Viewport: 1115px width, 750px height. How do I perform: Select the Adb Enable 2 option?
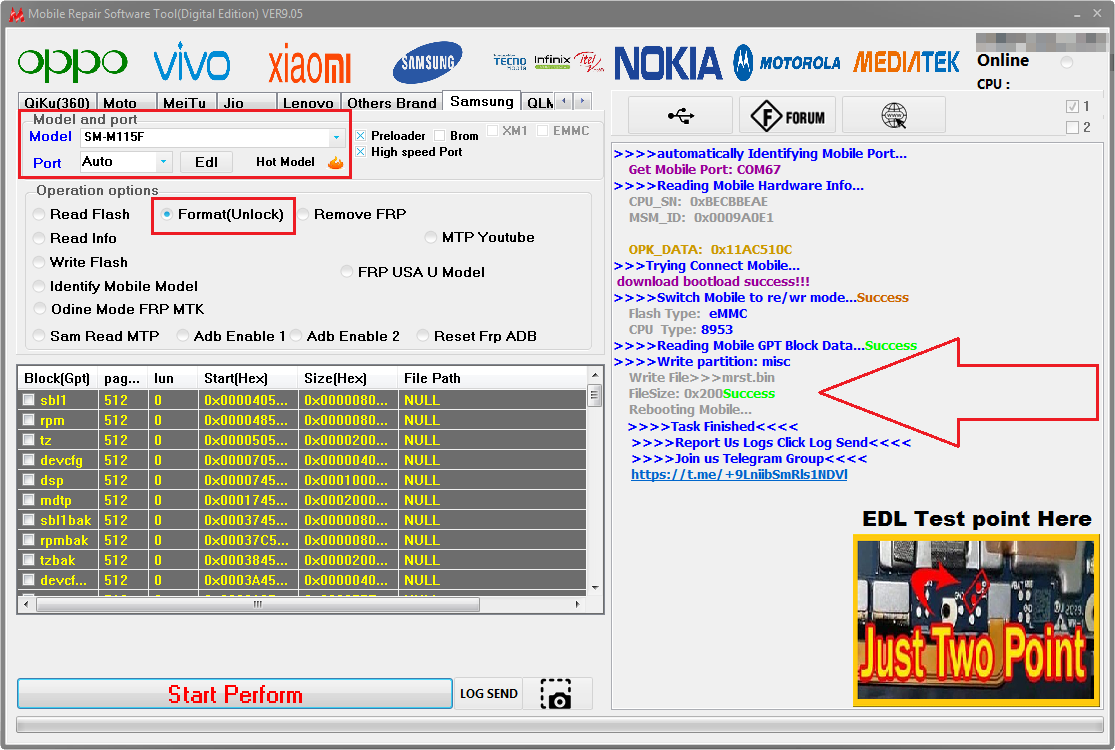(345, 336)
